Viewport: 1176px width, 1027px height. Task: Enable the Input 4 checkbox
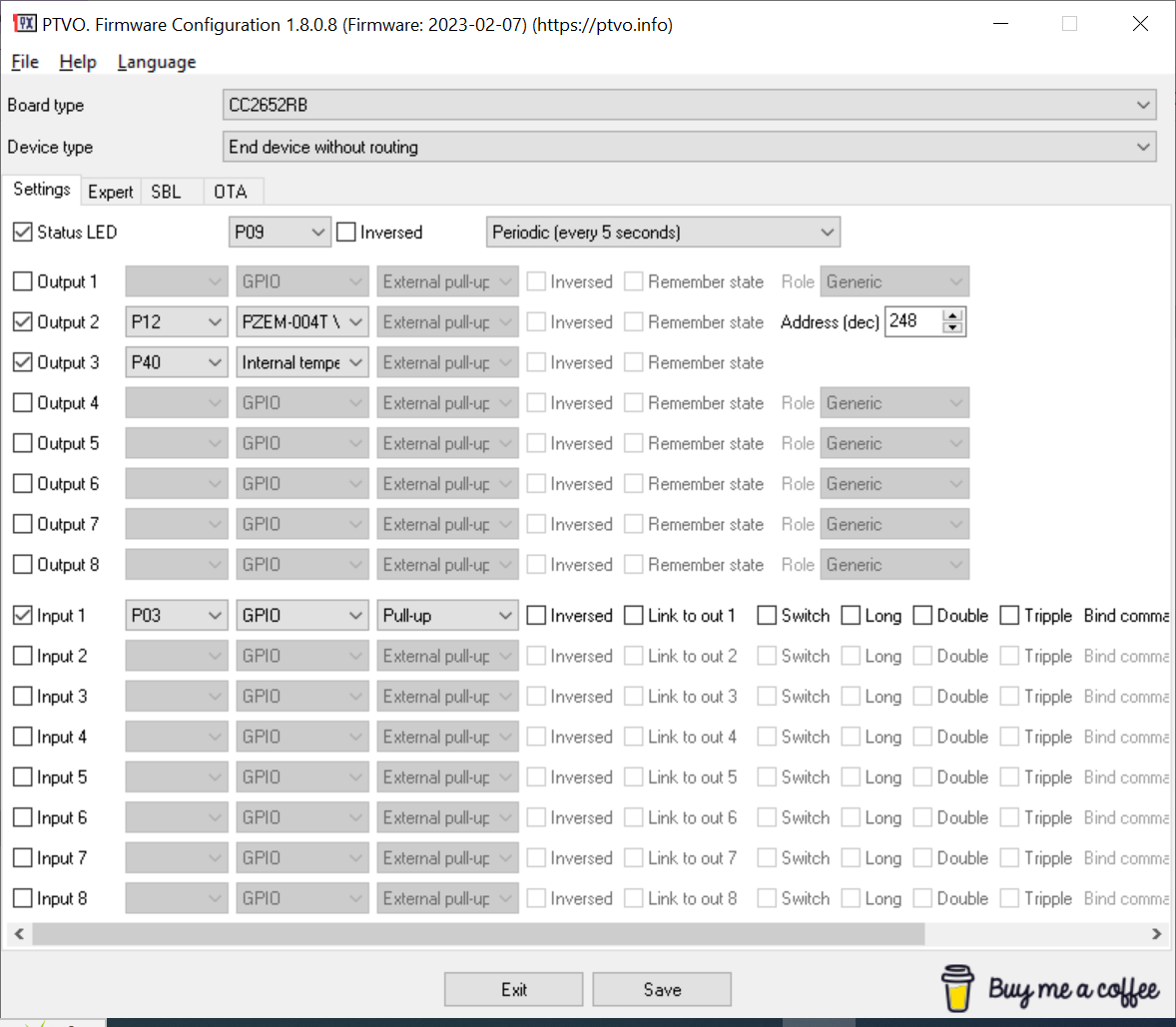[x=23, y=738]
